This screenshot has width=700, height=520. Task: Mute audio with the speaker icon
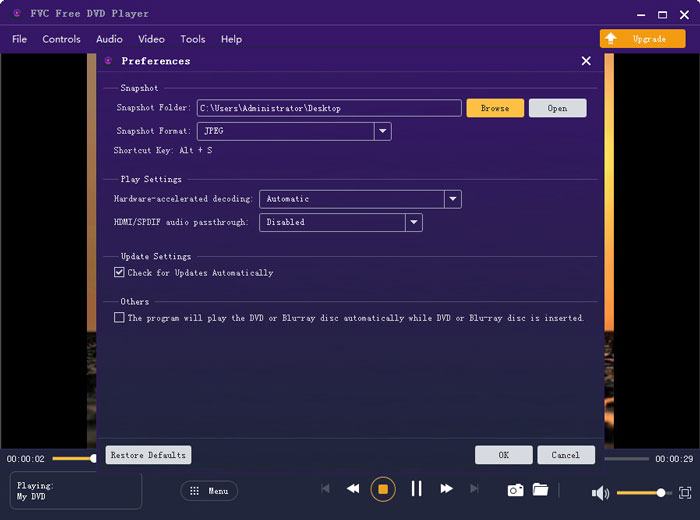(600, 493)
